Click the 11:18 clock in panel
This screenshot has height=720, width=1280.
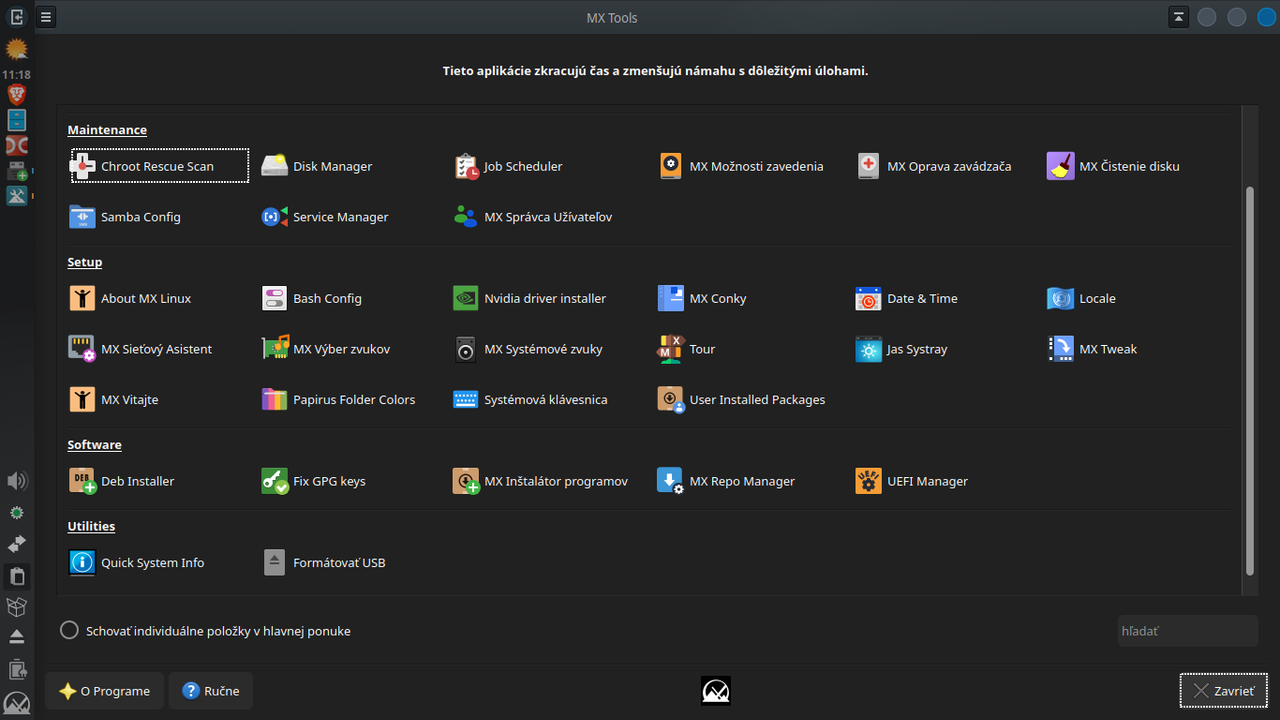tap(16, 74)
